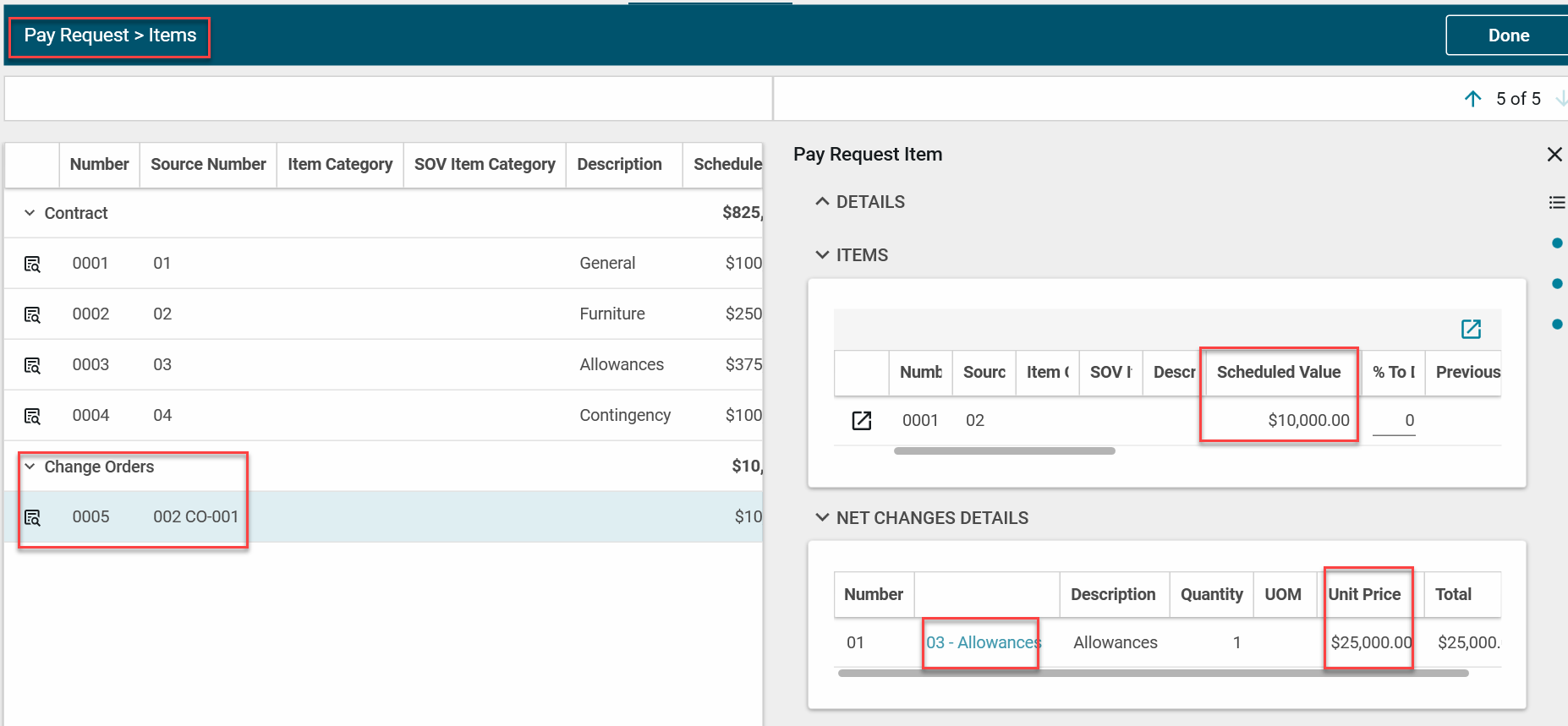The image size is (1568, 726).
Task: Open details icon for row 0004 Contingency
Action: 32,416
